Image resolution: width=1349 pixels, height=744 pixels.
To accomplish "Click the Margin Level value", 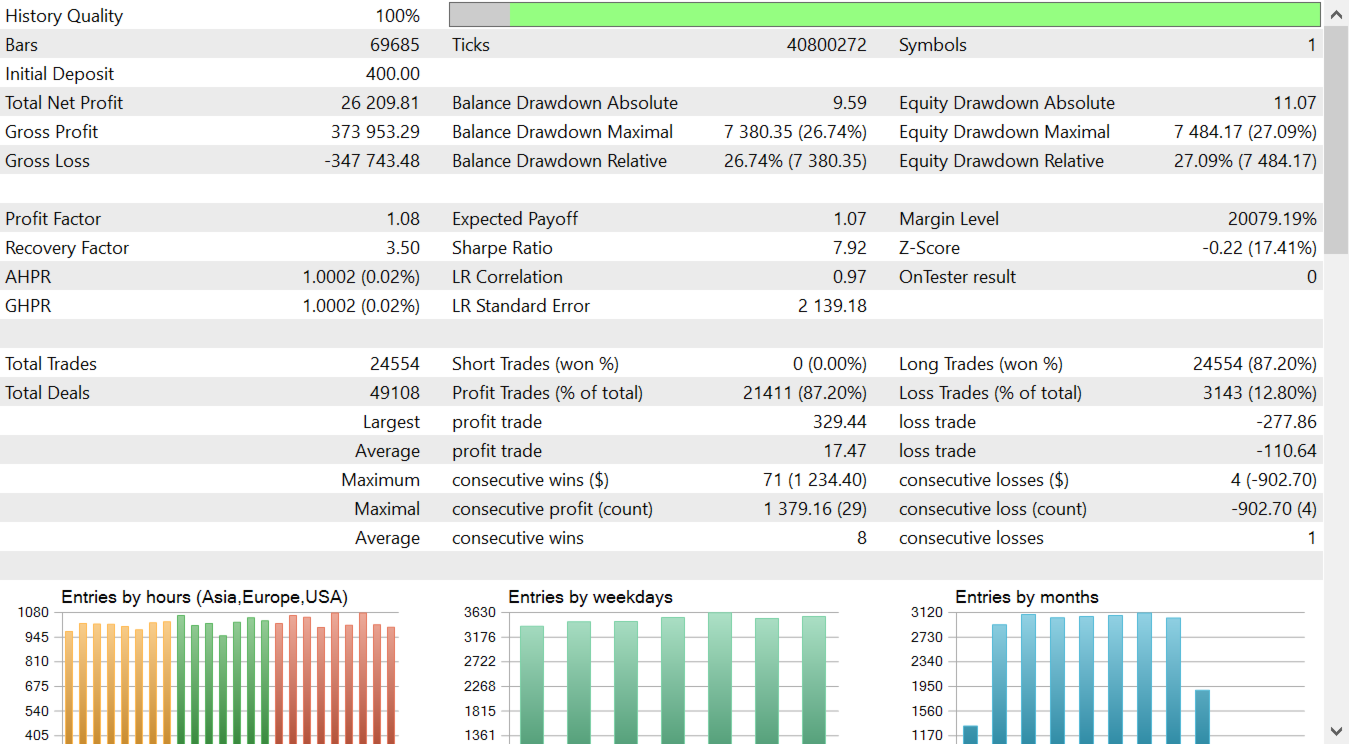I will (x=1272, y=219).
